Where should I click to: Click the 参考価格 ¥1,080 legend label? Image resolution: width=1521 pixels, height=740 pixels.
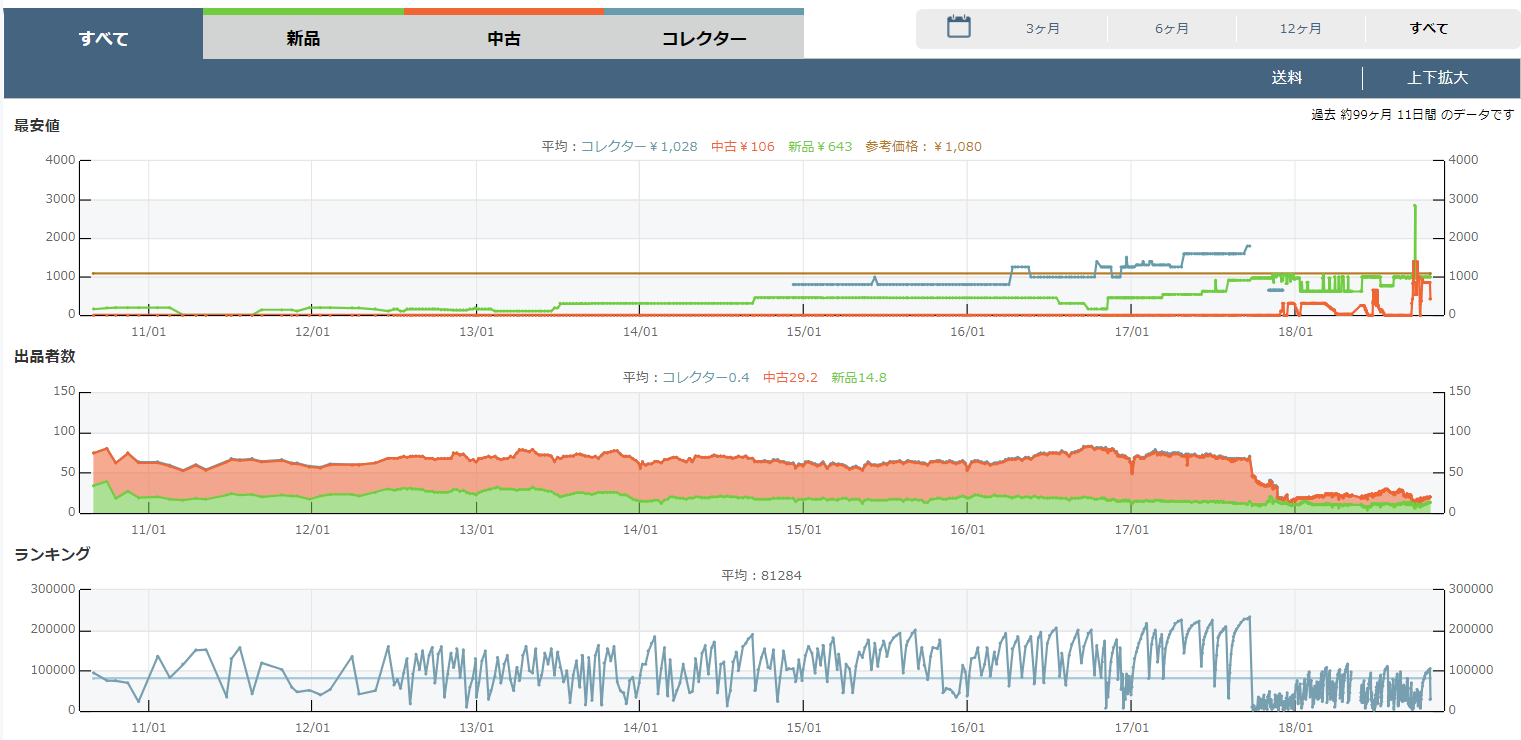coord(924,147)
